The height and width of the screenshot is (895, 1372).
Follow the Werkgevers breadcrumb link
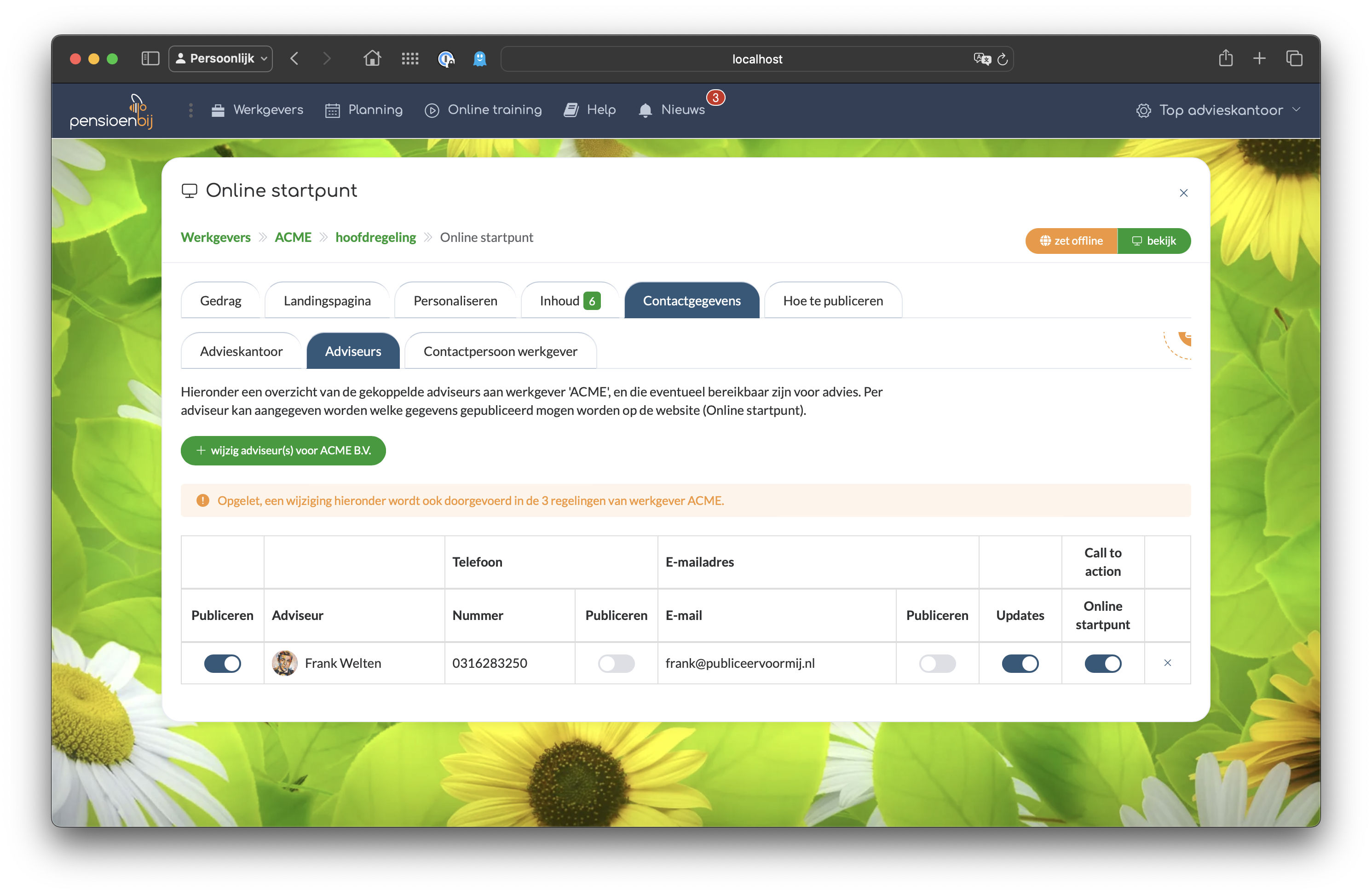pyautogui.click(x=216, y=237)
